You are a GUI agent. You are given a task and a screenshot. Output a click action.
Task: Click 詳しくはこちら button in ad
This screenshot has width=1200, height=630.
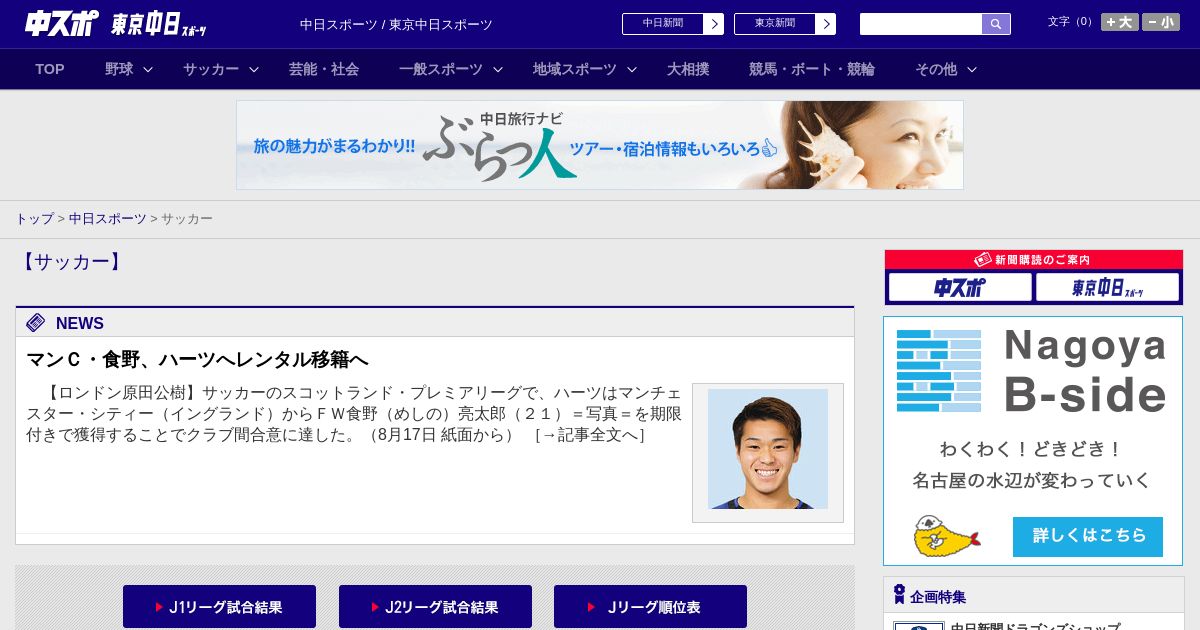[x=1088, y=537]
